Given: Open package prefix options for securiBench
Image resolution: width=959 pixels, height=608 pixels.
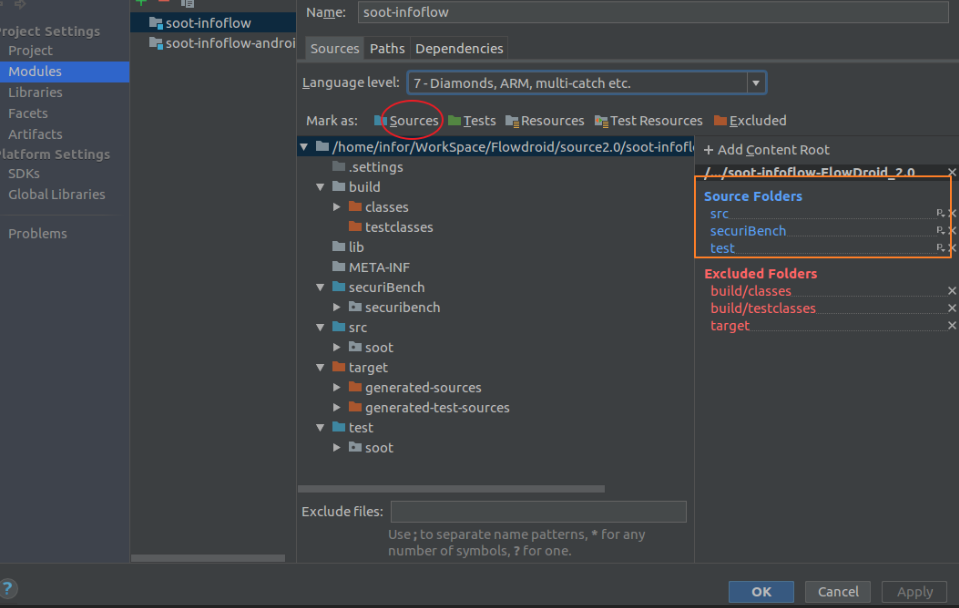Looking at the screenshot, I should 939,230.
